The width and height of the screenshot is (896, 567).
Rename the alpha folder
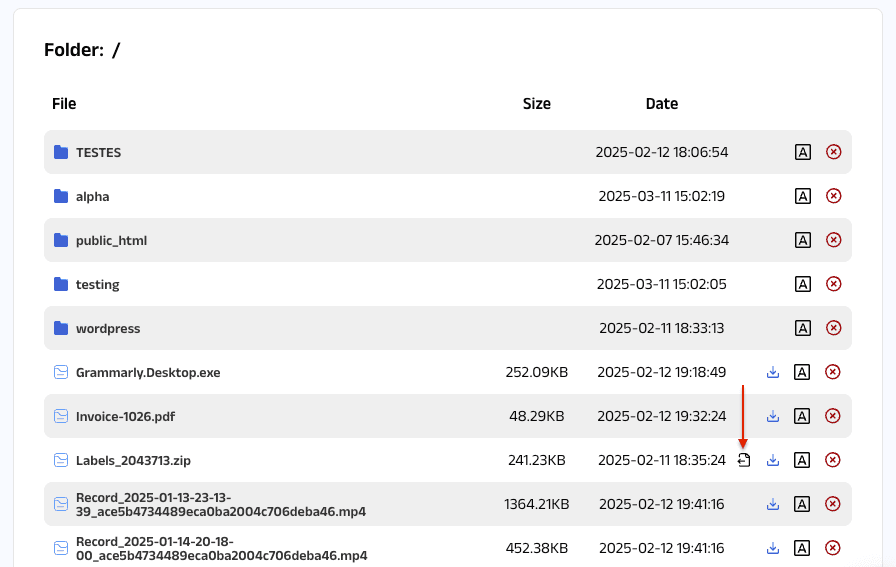[802, 196]
